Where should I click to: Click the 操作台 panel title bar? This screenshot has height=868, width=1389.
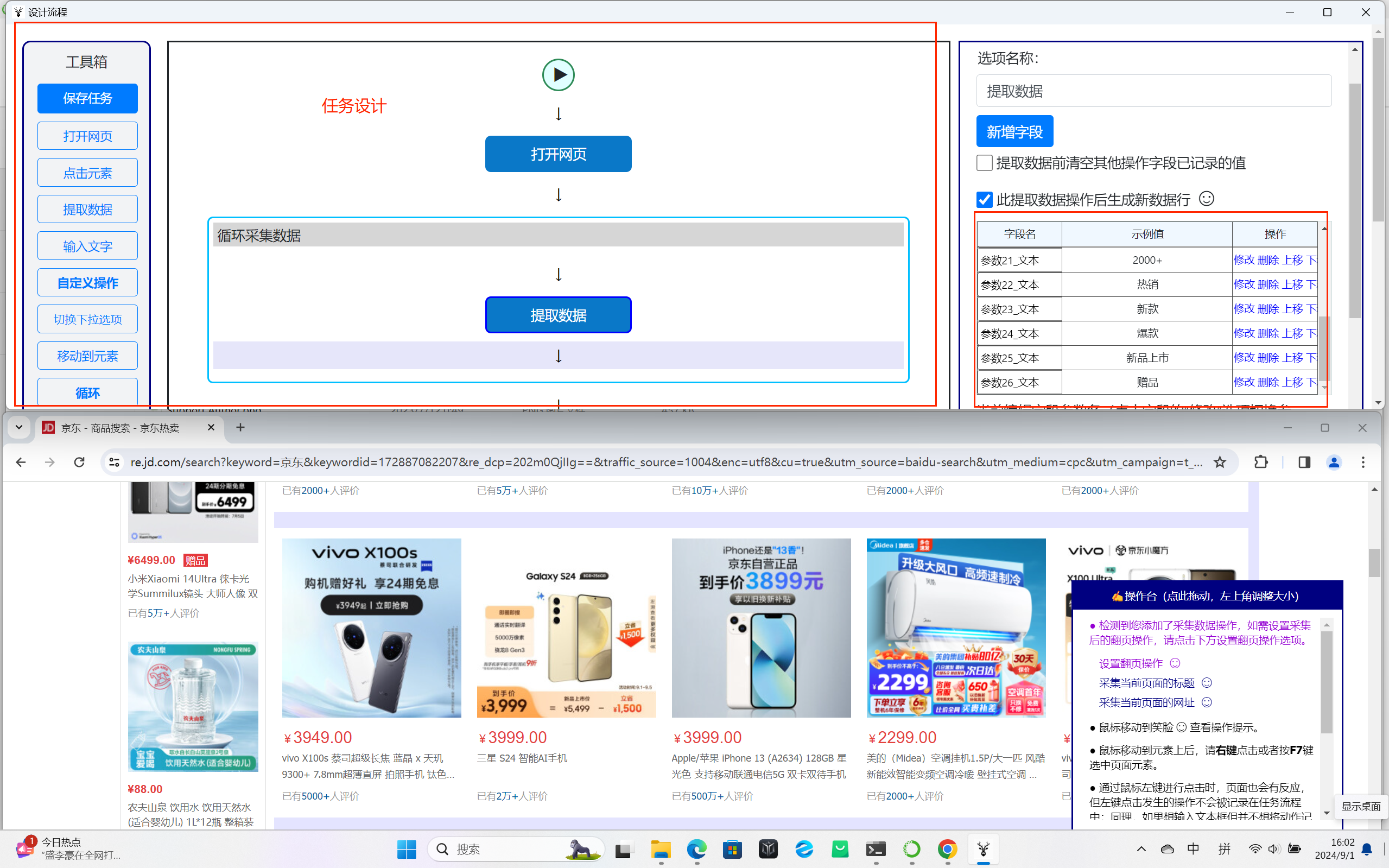[x=1207, y=596]
